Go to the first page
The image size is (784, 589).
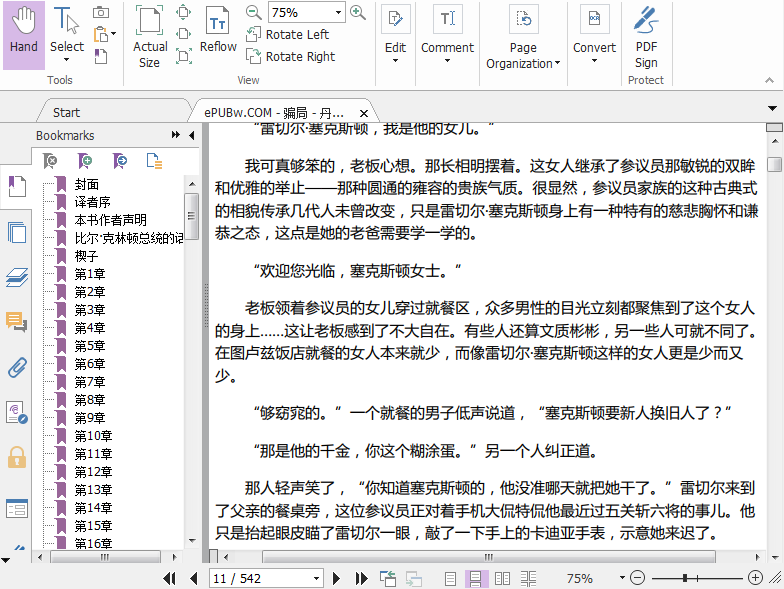point(170,578)
